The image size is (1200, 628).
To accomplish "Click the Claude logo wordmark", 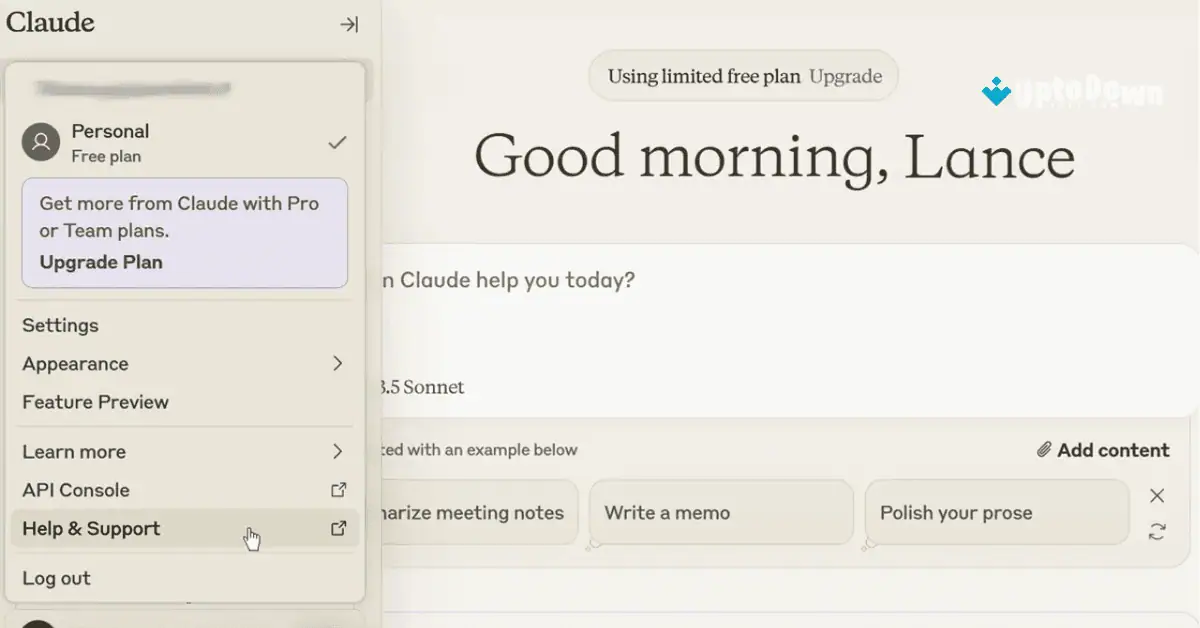I will coord(50,22).
